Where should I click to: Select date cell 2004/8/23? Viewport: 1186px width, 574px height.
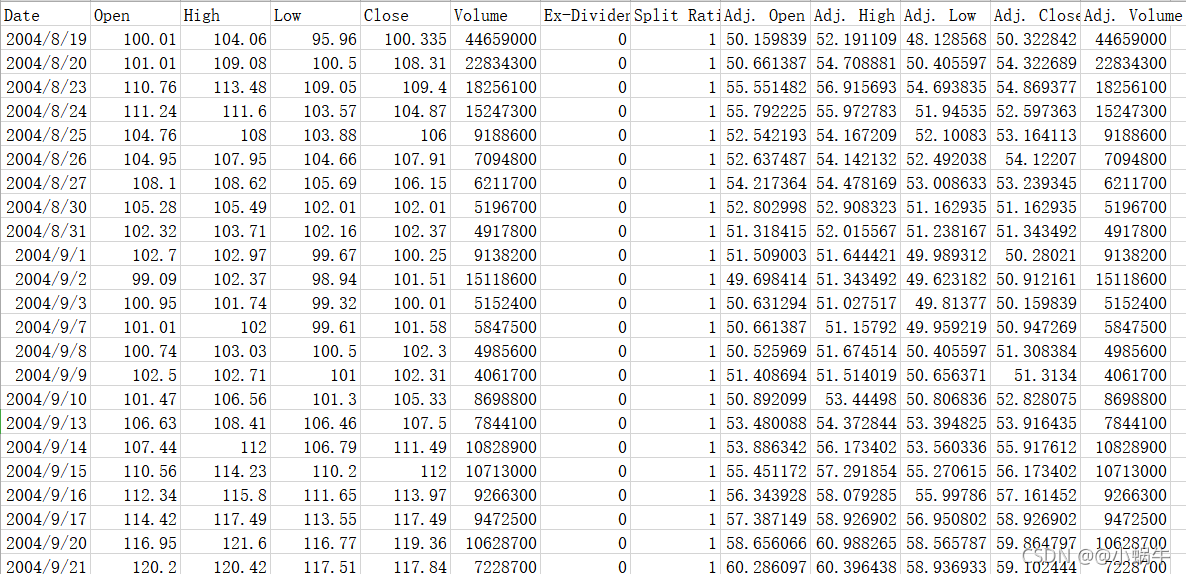(46, 88)
